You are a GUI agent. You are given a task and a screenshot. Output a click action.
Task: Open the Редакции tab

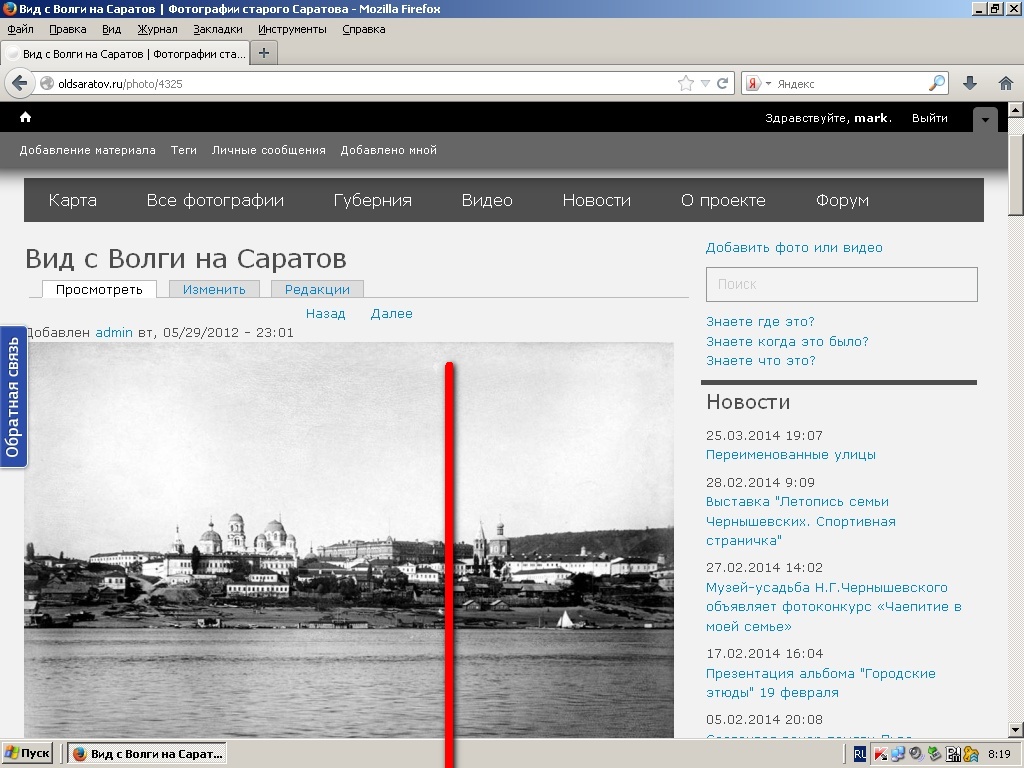[317, 289]
